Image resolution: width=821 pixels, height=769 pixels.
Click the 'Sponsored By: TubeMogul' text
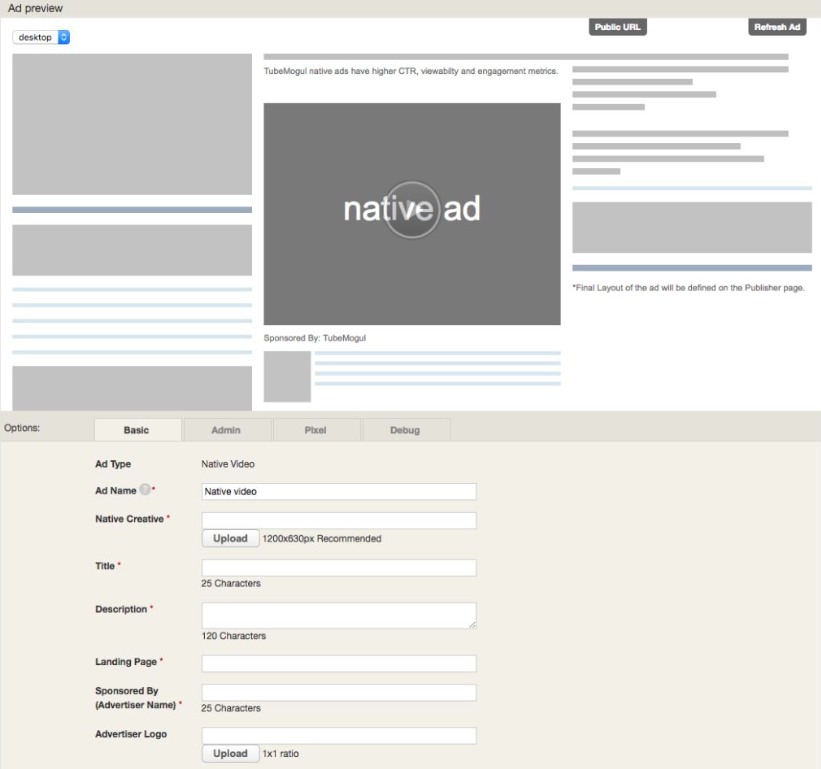point(315,338)
